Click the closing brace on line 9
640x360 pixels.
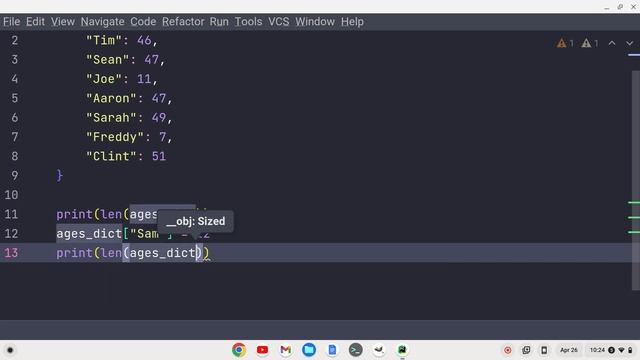pos(60,176)
